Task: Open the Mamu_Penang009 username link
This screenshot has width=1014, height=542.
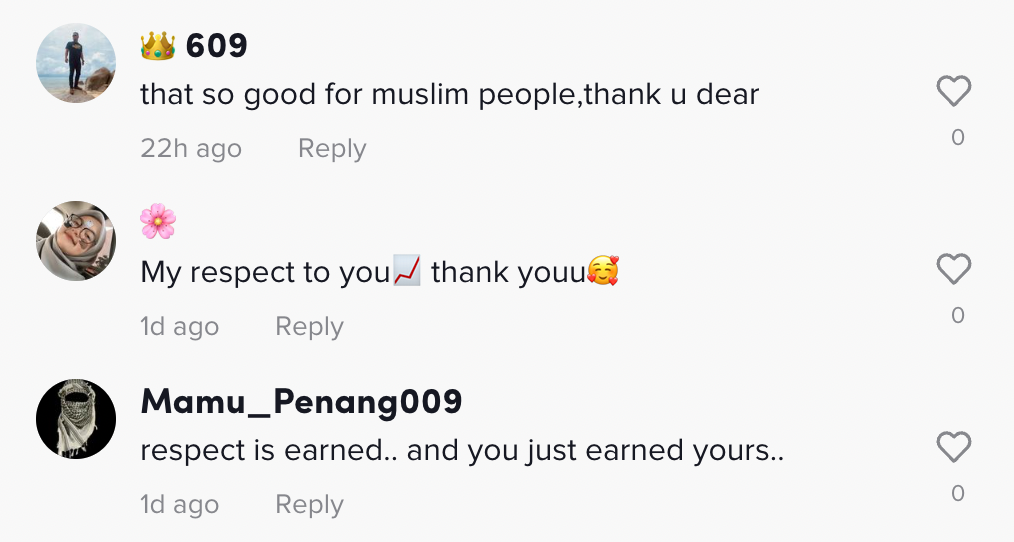Action: pyautogui.click(x=301, y=401)
